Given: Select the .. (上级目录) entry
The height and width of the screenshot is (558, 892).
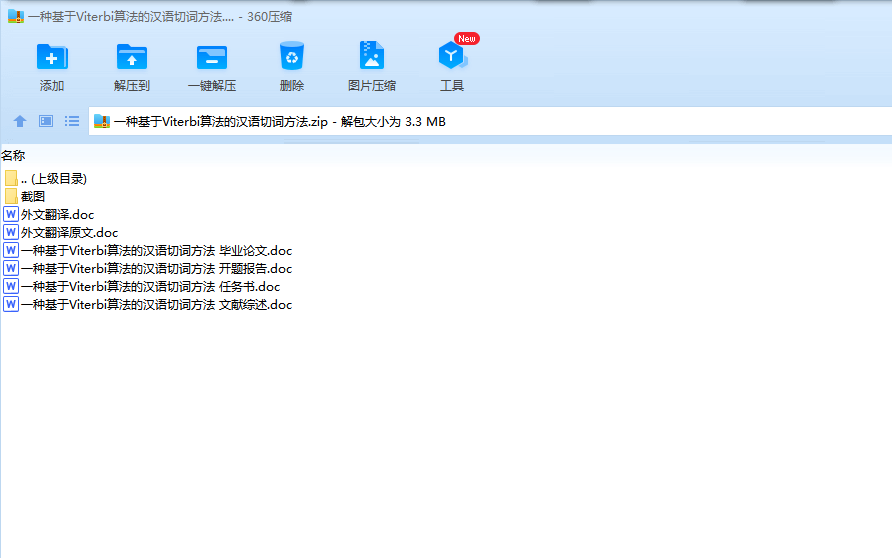Looking at the screenshot, I should tap(53, 179).
